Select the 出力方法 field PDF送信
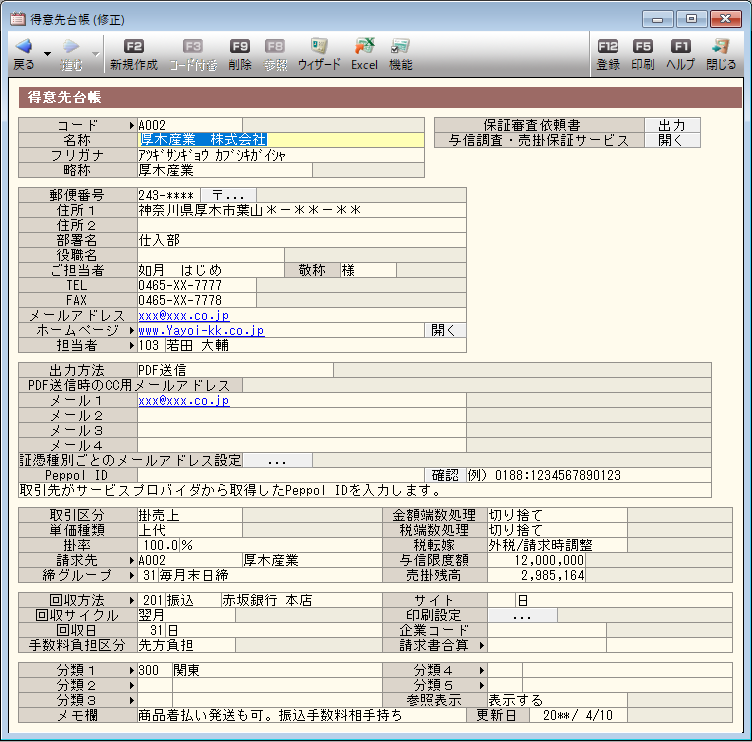This screenshot has width=752, height=742. pyautogui.click(x=235, y=370)
